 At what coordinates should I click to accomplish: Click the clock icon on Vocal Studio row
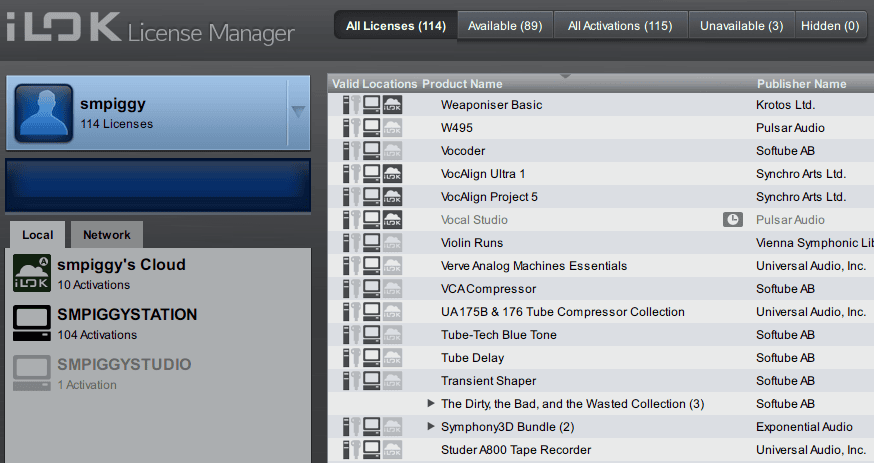pyautogui.click(x=732, y=220)
